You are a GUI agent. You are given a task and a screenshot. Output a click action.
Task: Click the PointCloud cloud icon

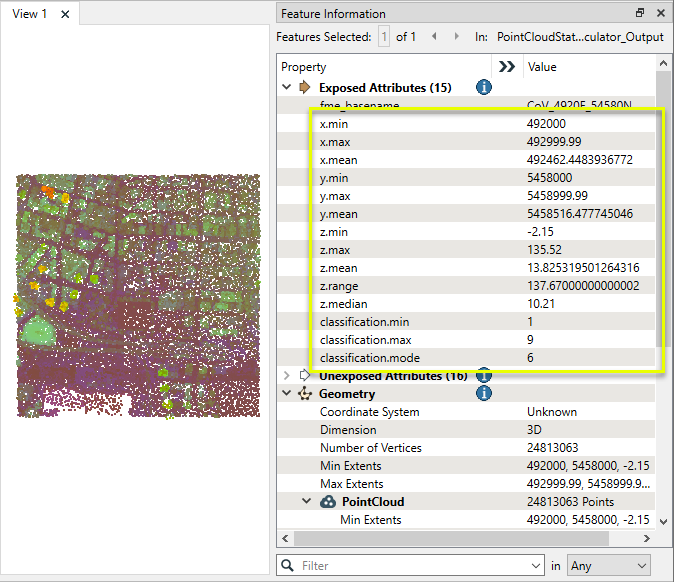pyautogui.click(x=328, y=502)
